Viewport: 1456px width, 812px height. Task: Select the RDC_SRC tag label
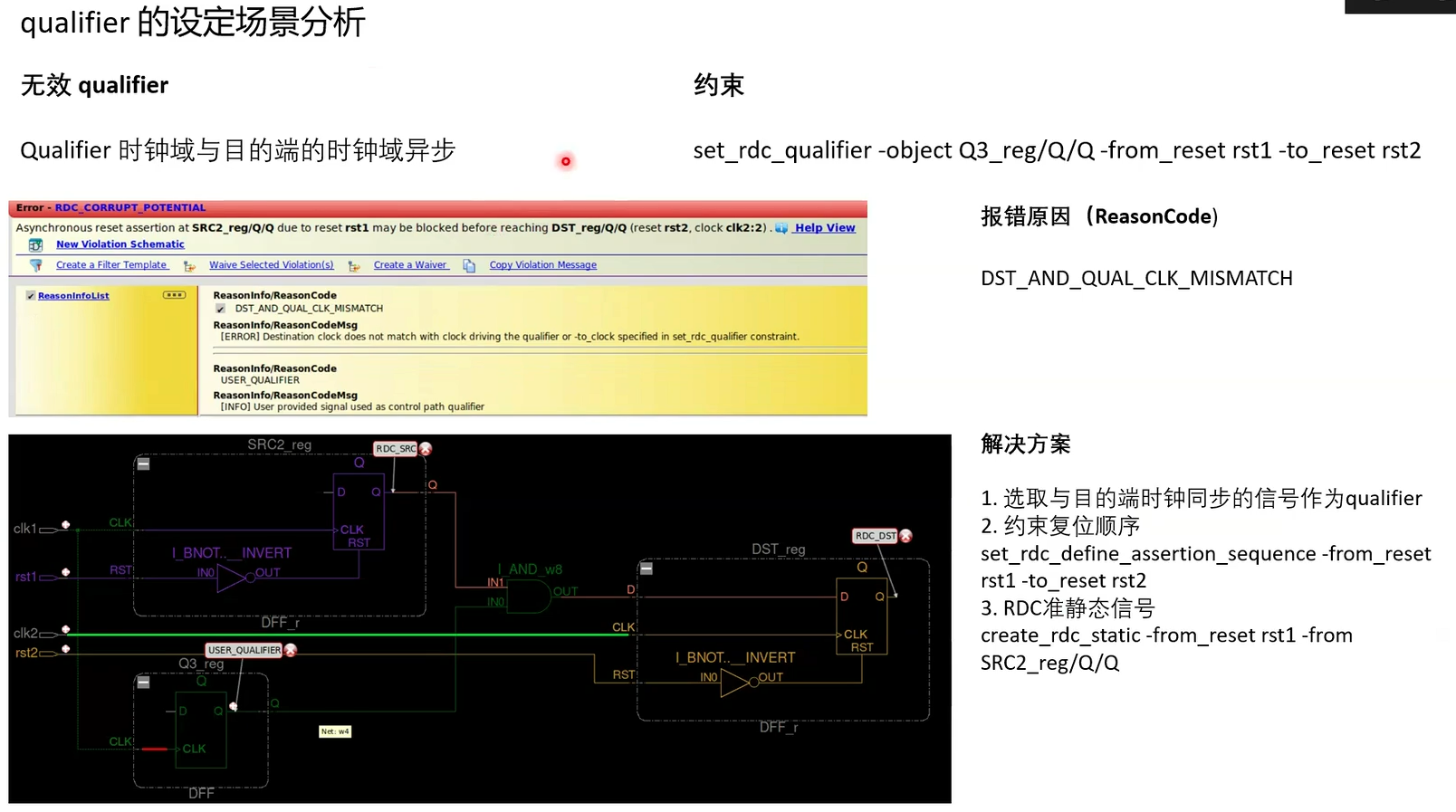(396, 449)
